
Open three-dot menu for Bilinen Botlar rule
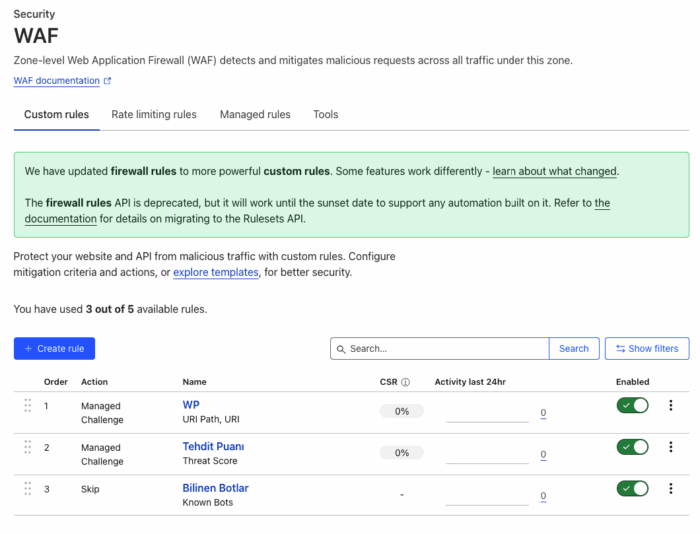coord(671,488)
